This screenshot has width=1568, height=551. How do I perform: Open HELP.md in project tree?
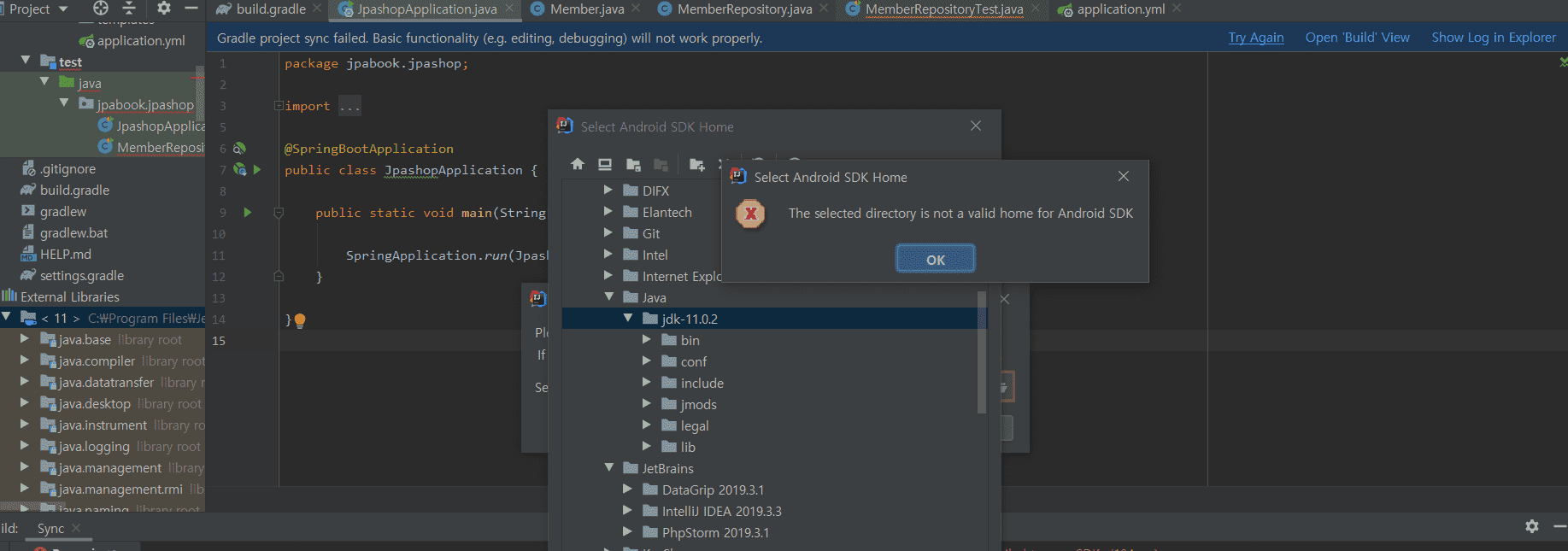(x=56, y=254)
